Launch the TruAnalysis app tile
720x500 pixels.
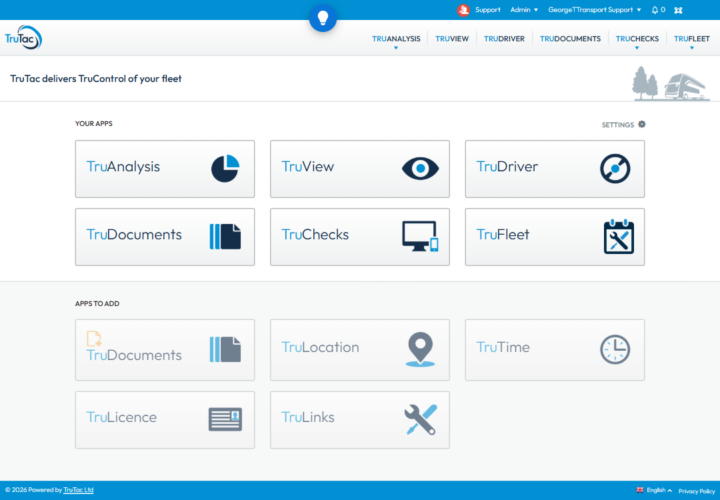point(165,169)
